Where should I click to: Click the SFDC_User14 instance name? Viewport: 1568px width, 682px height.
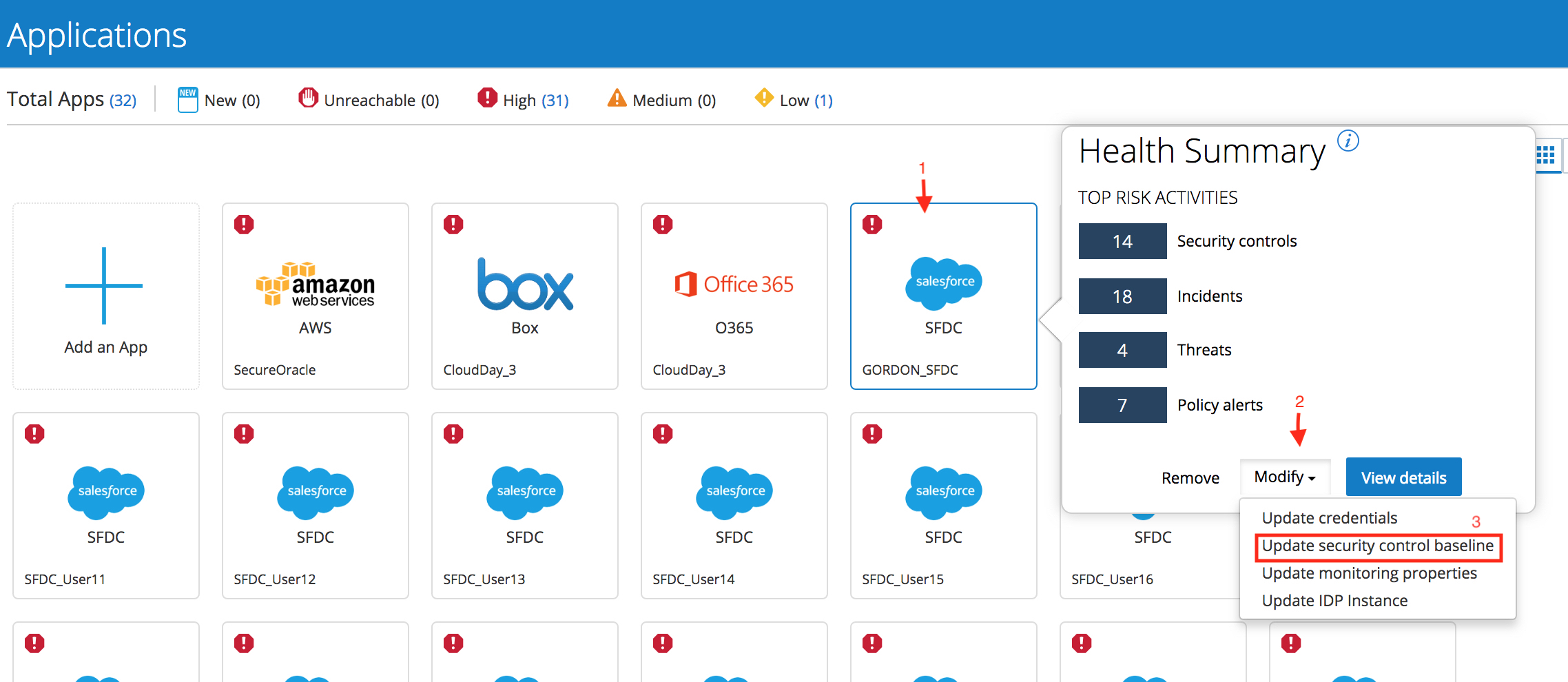pyautogui.click(x=694, y=579)
